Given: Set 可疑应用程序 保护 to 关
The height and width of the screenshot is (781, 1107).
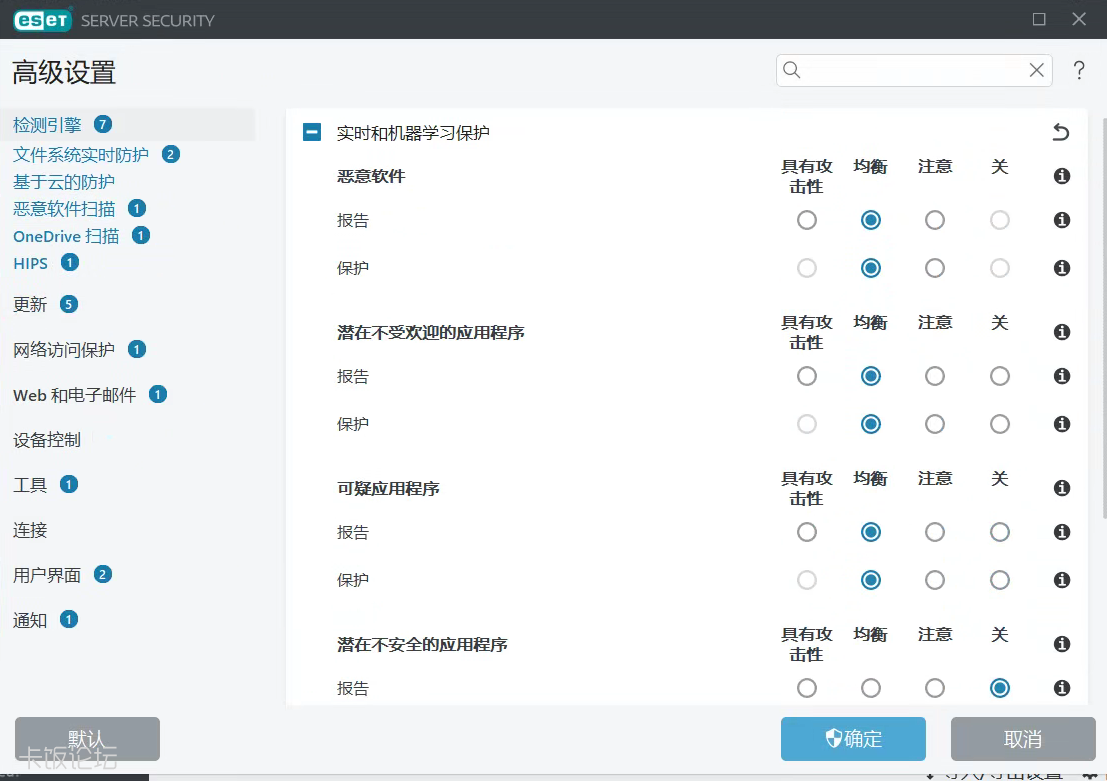Looking at the screenshot, I should click(x=1000, y=580).
